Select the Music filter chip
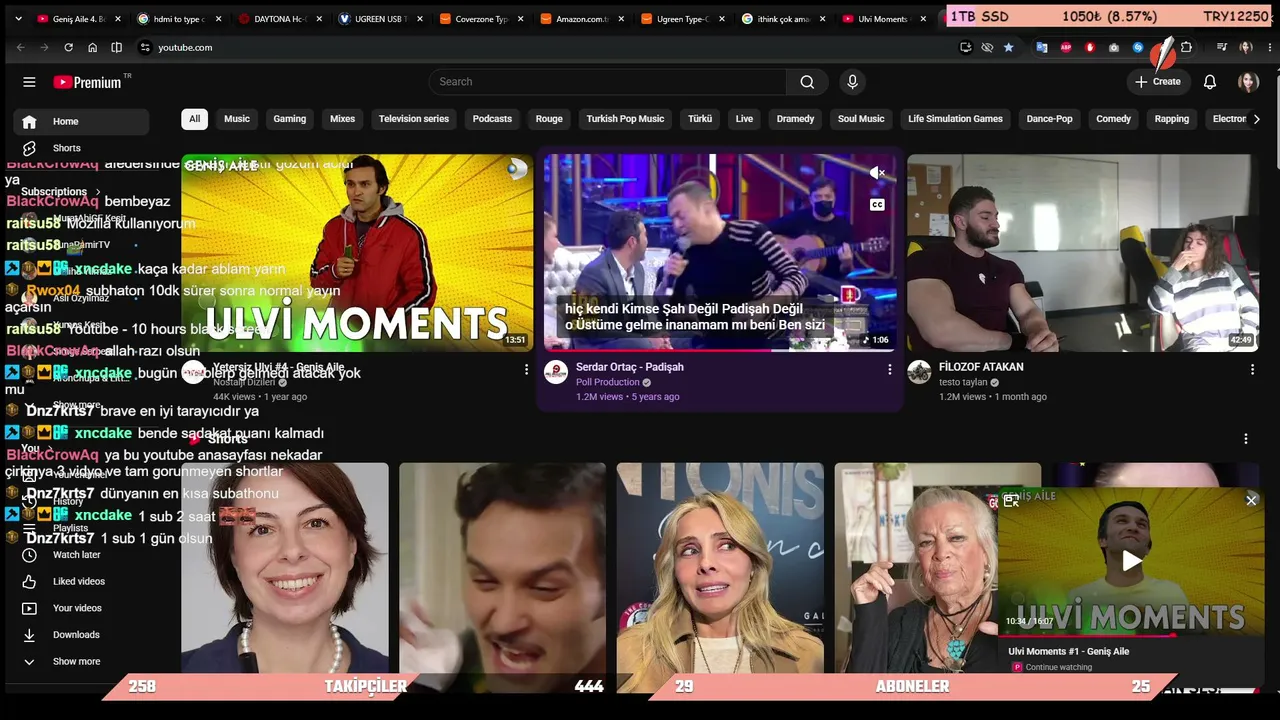 pyautogui.click(x=237, y=119)
